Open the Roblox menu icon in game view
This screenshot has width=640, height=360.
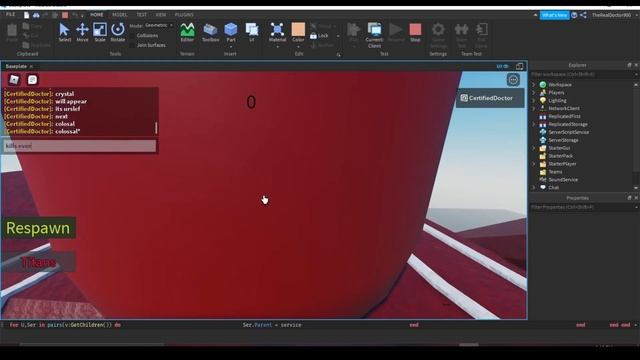pos(14,80)
